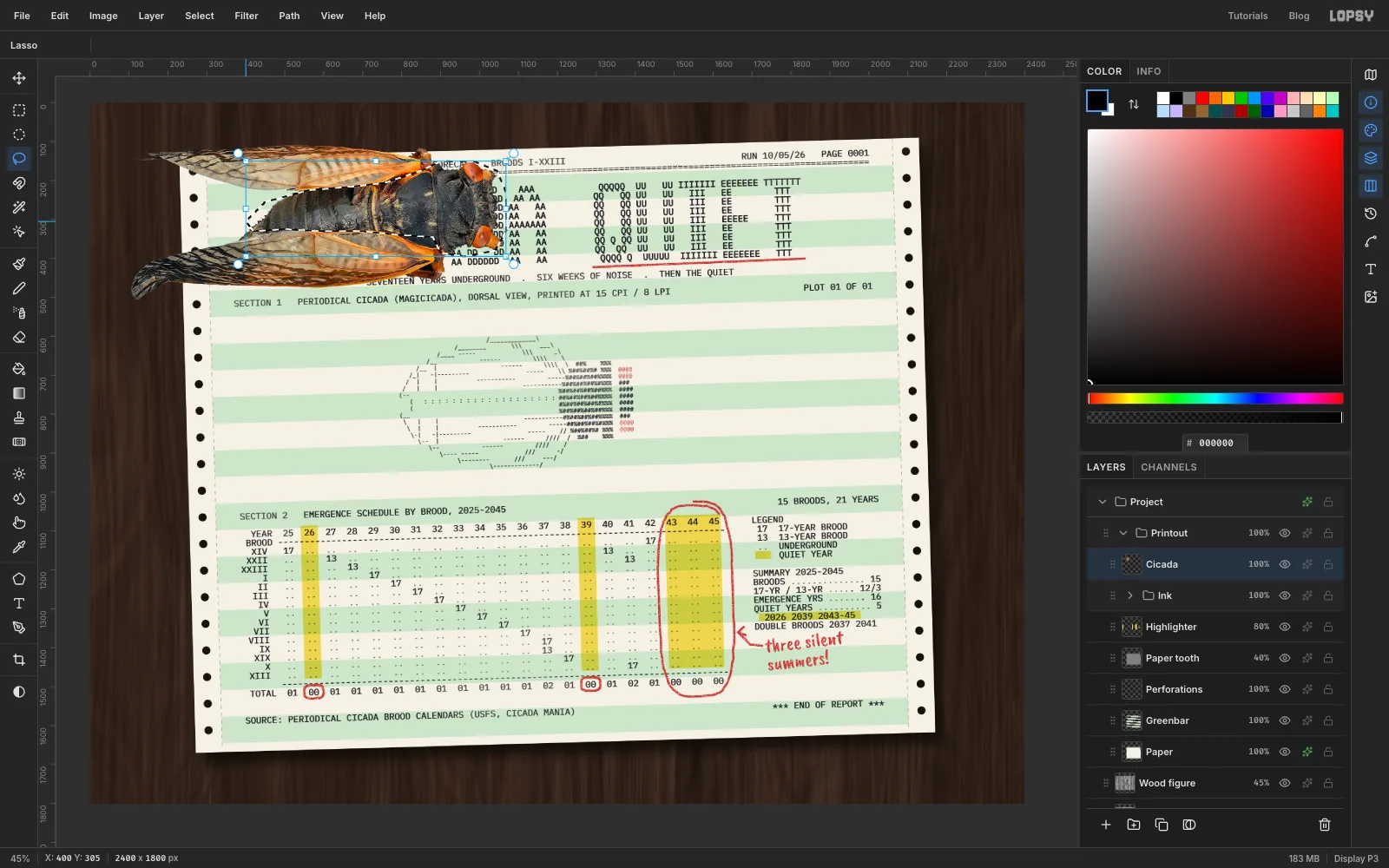Toggle visibility of Wood figure layer
Image resolution: width=1389 pixels, height=868 pixels.
[x=1285, y=783]
